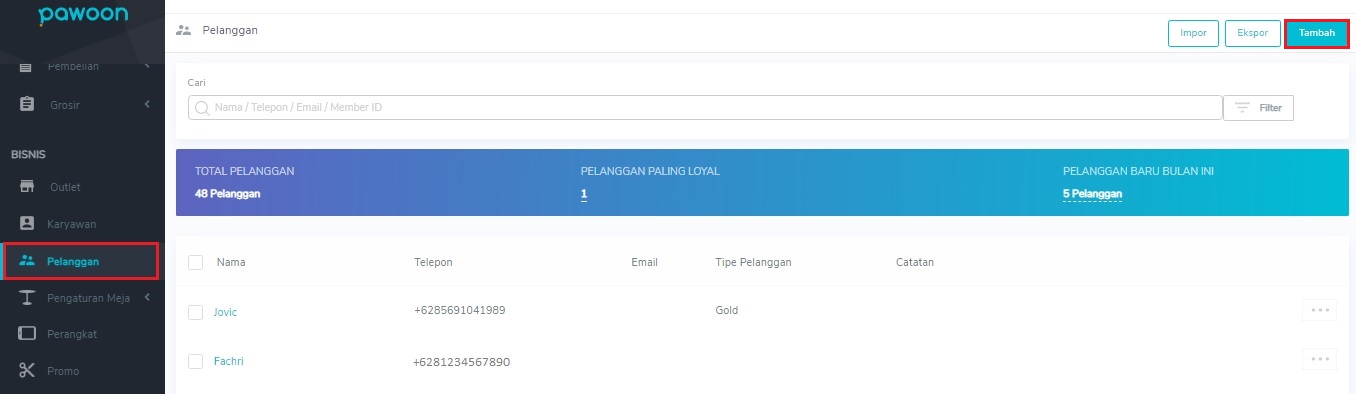Click the Karyawan employee badge icon
The width and height of the screenshot is (1356, 394).
(x=27, y=224)
